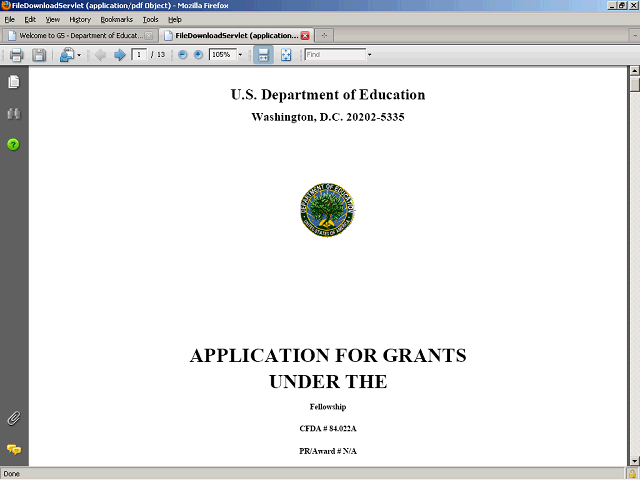Open the binoculars search panel
Viewport: 640px width, 480px height.
(x=14, y=113)
